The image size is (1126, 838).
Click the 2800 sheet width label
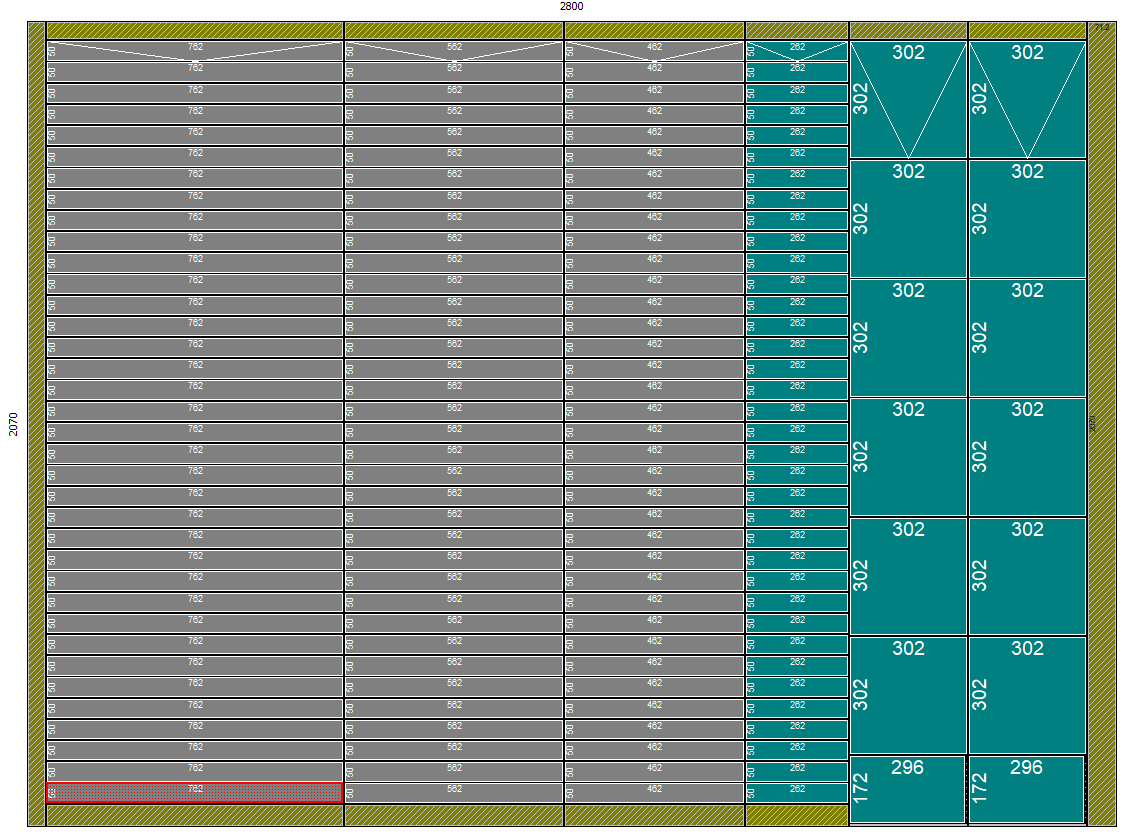pos(571,6)
